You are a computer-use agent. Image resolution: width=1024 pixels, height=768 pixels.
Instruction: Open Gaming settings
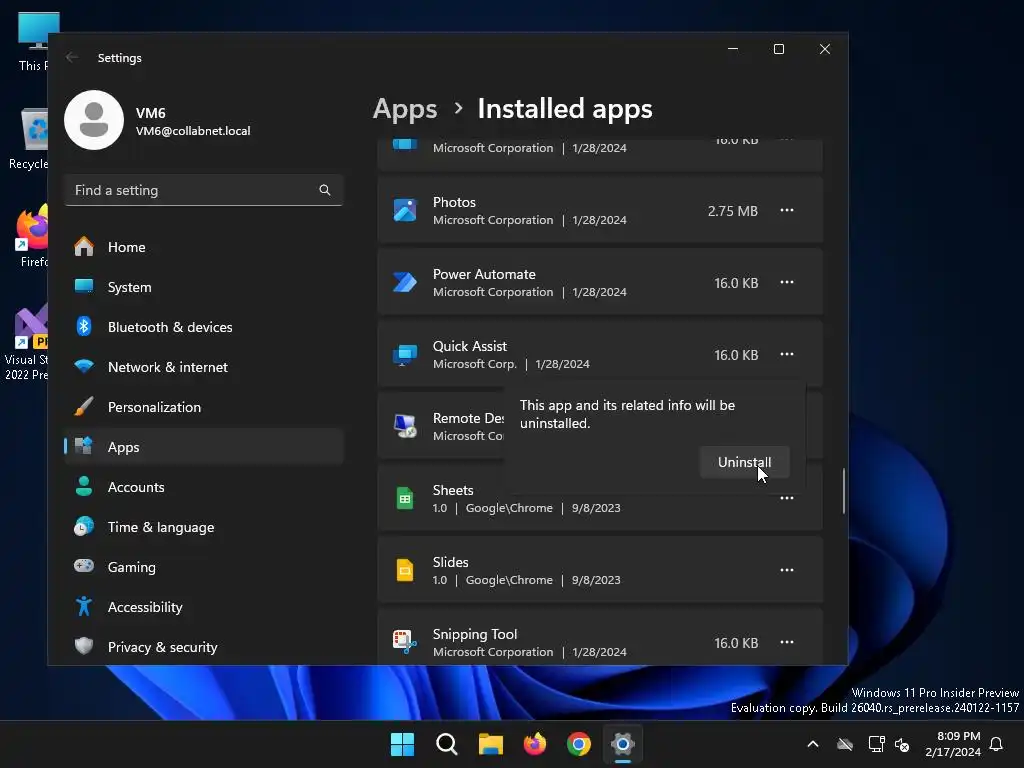coord(204,567)
